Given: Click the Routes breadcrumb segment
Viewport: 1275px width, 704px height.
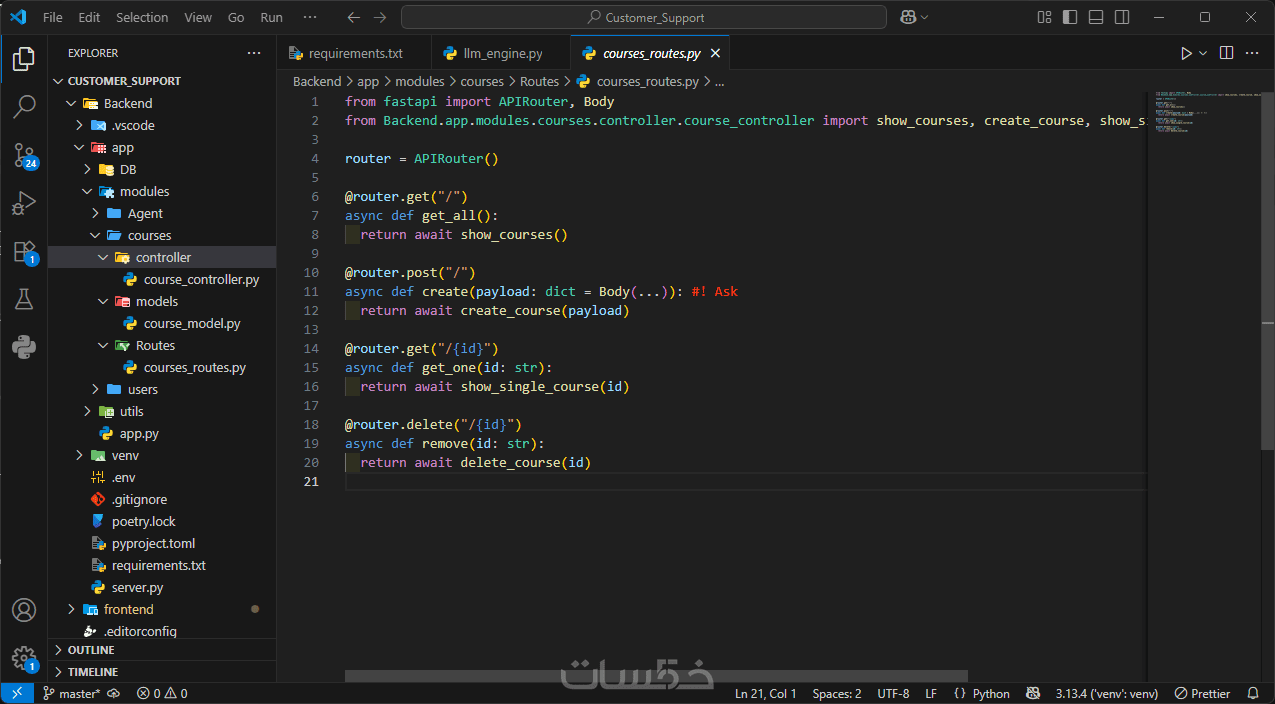Looking at the screenshot, I should click(539, 82).
